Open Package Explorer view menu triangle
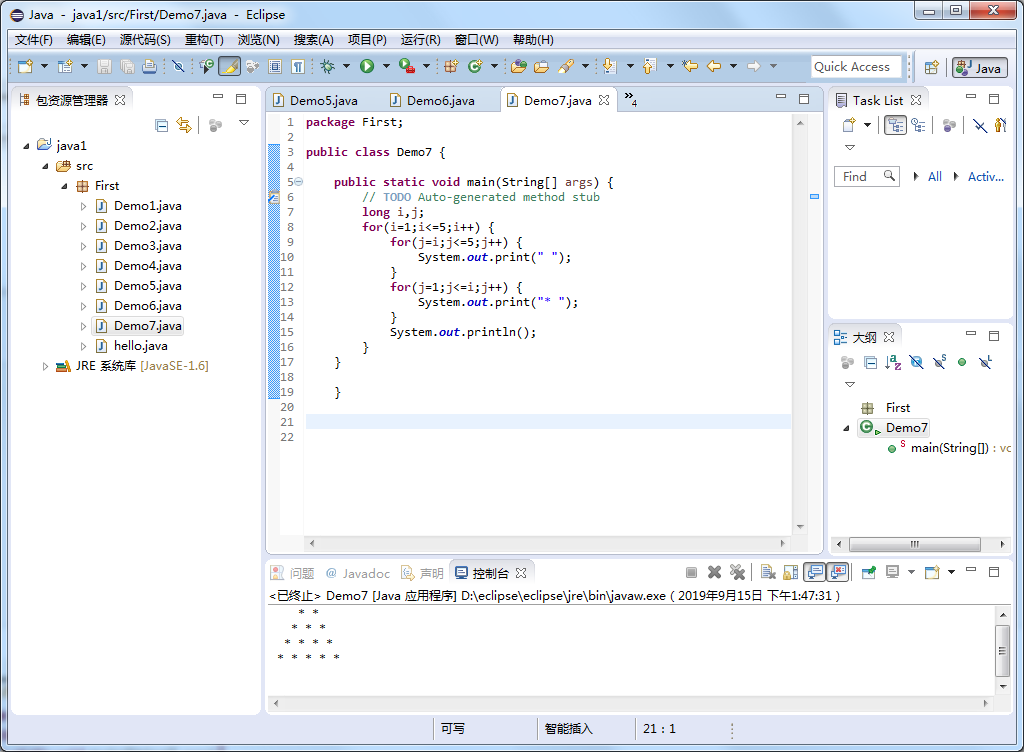Screen dimensions: 1024x752 [x=244, y=123]
